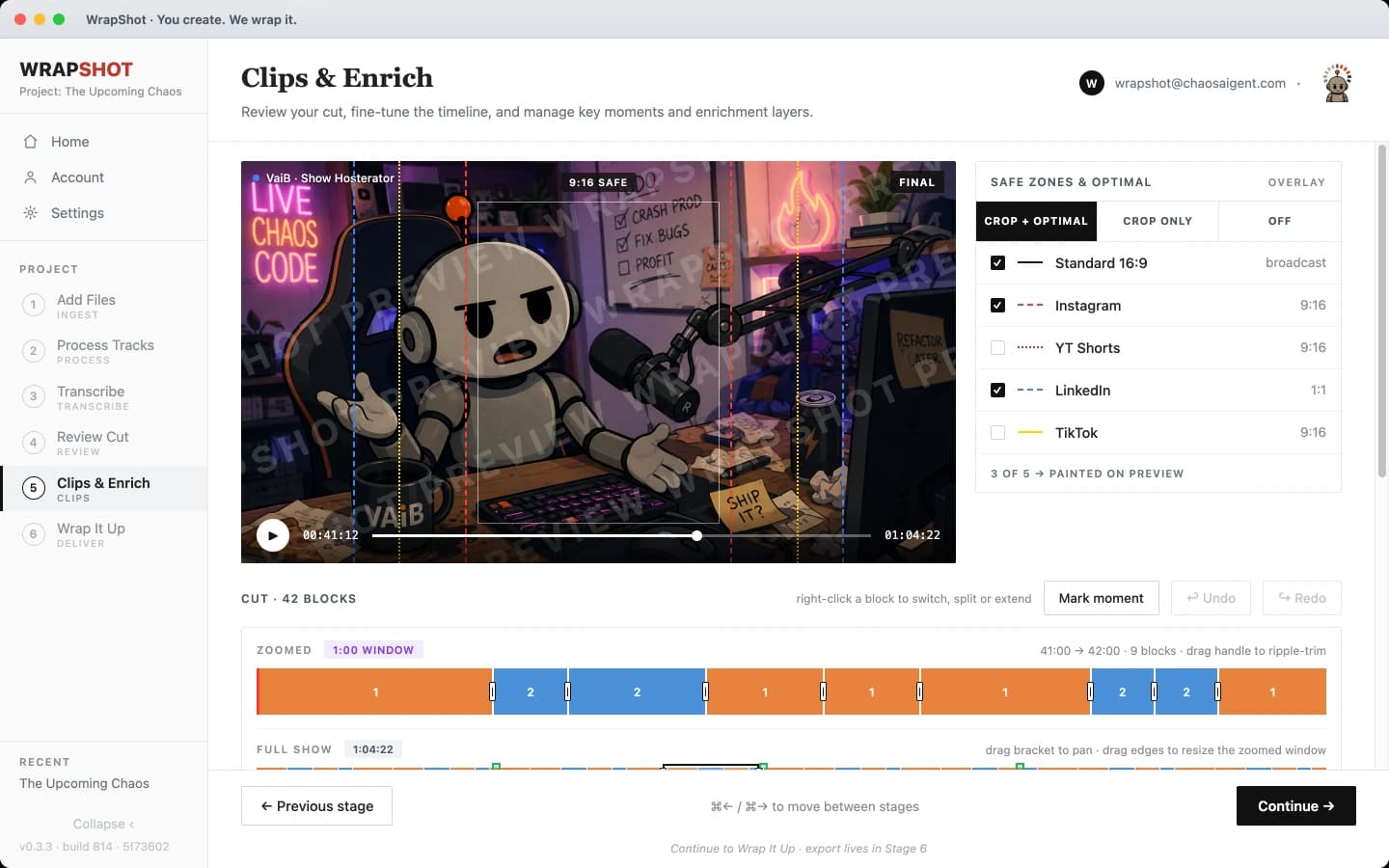Click wrapshot@chaosaigent.com account email
The height and width of the screenshot is (868, 1389).
pyautogui.click(x=1200, y=83)
